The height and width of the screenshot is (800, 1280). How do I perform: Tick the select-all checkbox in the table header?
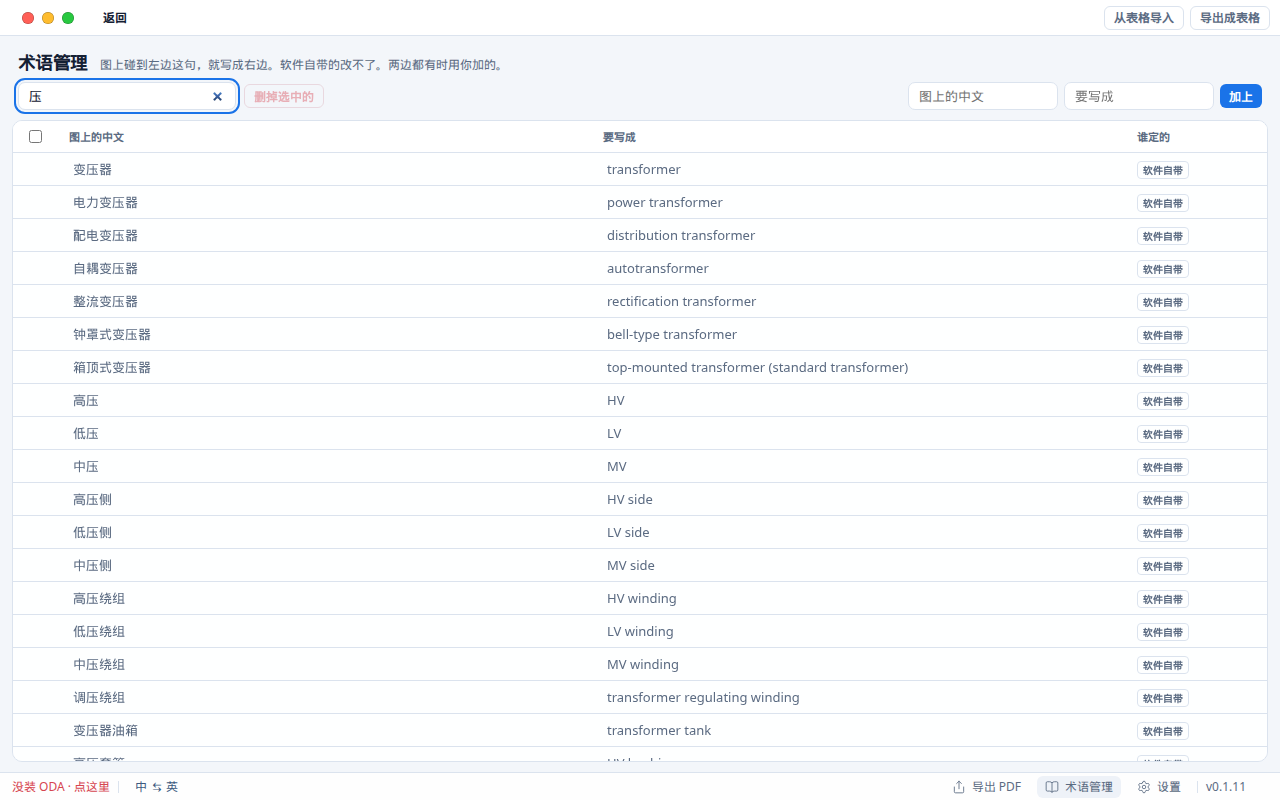[x=36, y=137]
